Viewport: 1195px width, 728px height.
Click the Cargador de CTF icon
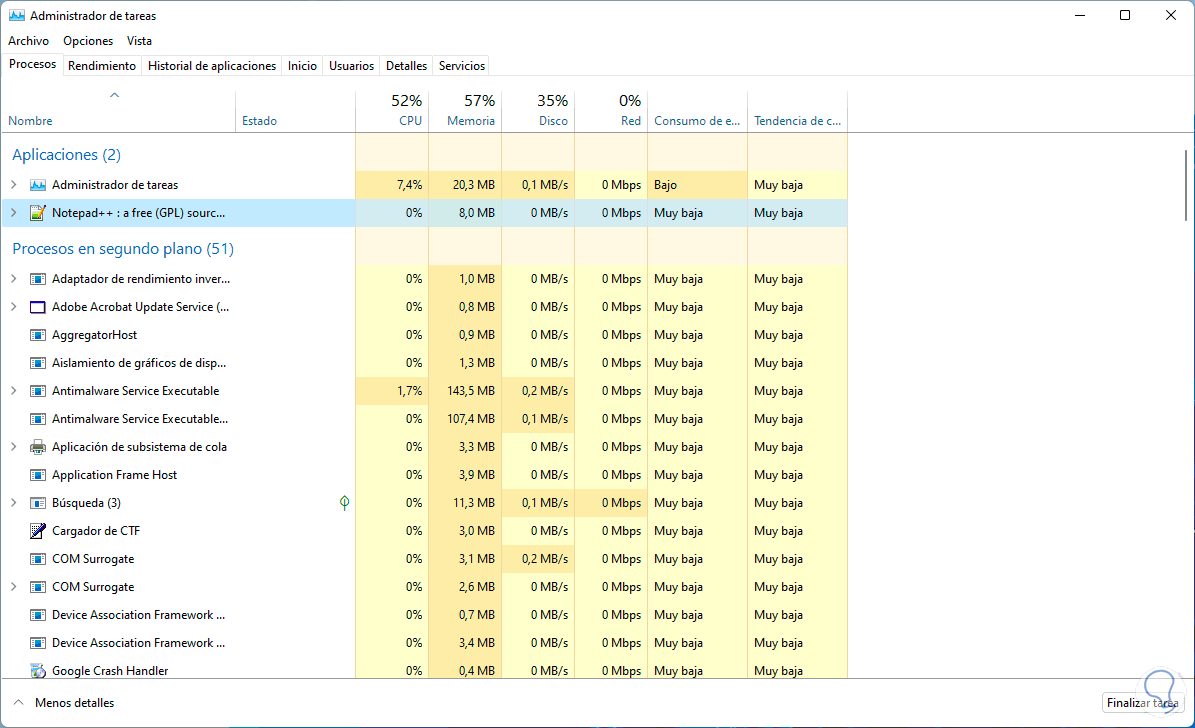pyautogui.click(x=38, y=531)
